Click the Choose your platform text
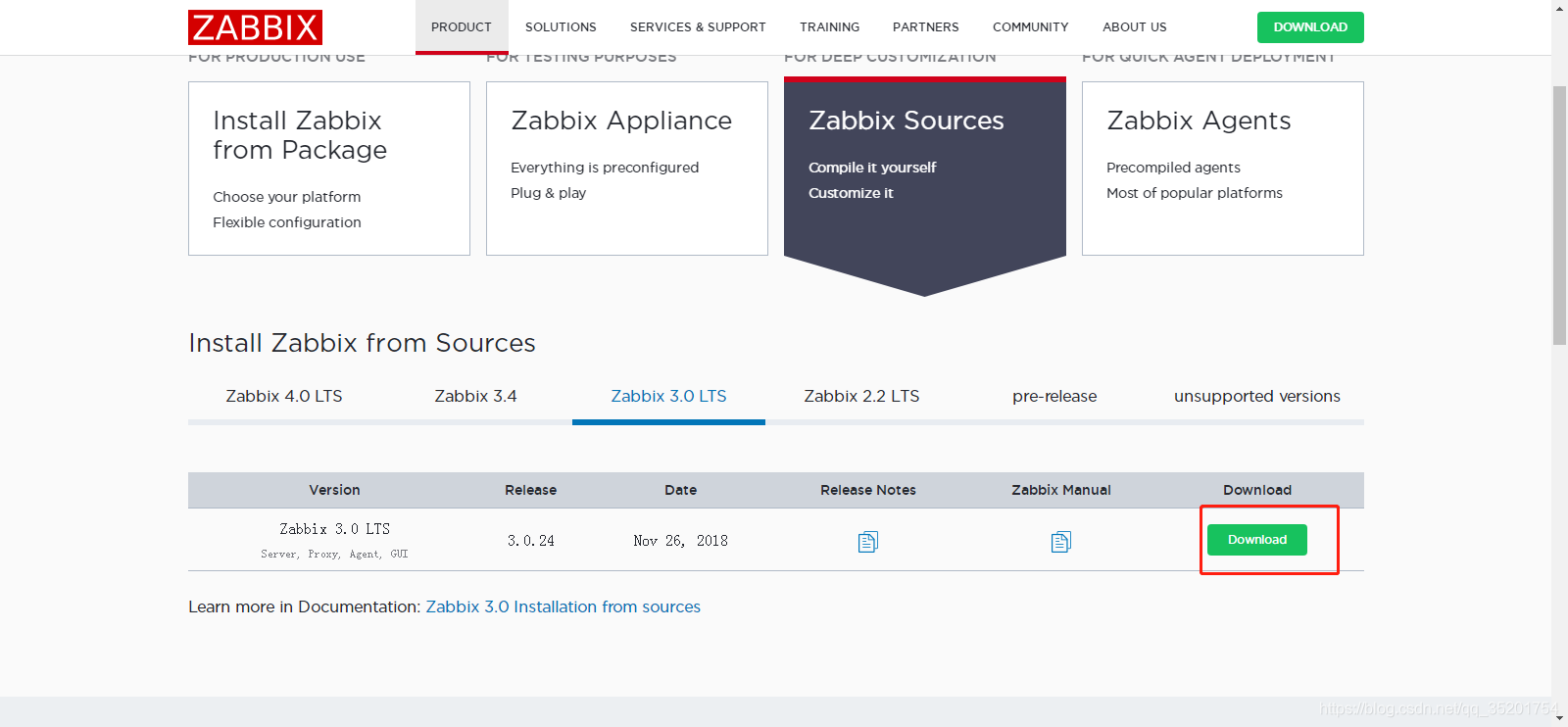 coord(286,197)
